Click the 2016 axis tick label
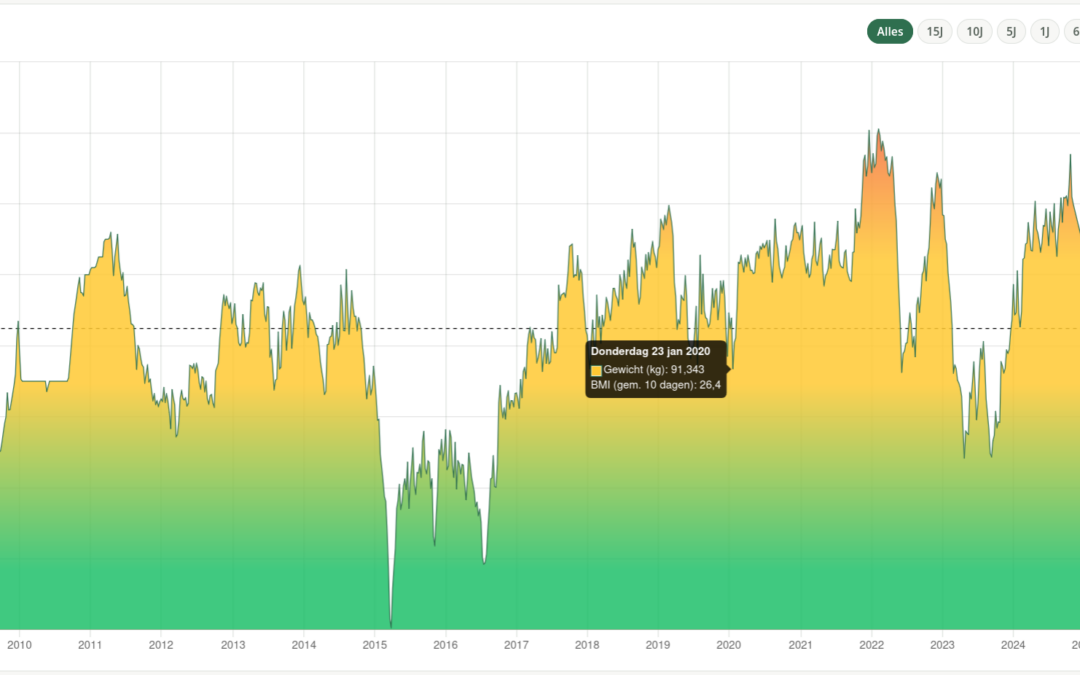1080x675 pixels. (446, 645)
